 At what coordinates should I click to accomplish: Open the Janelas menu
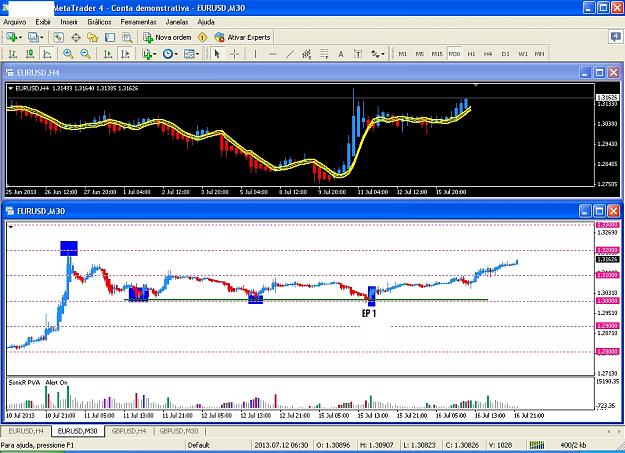pos(177,22)
